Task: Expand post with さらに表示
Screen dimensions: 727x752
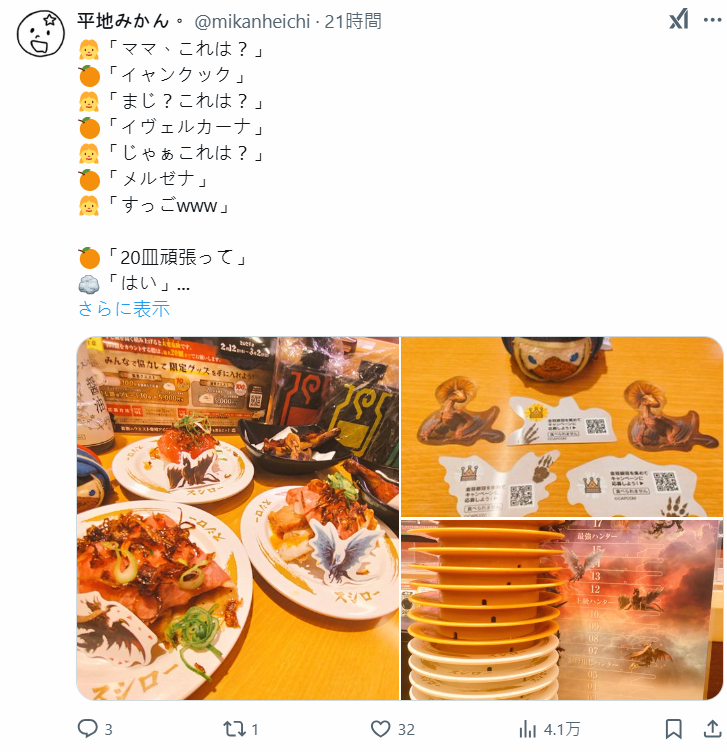Action: coord(124,308)
